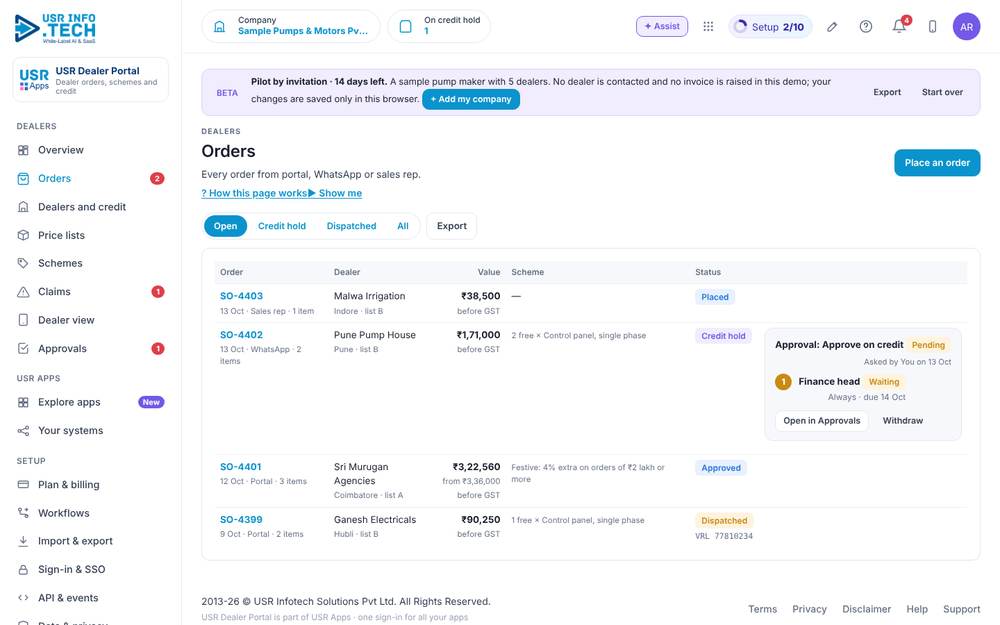Go to Price lists menu item
1000x625 pixels.
pos(91,235)
